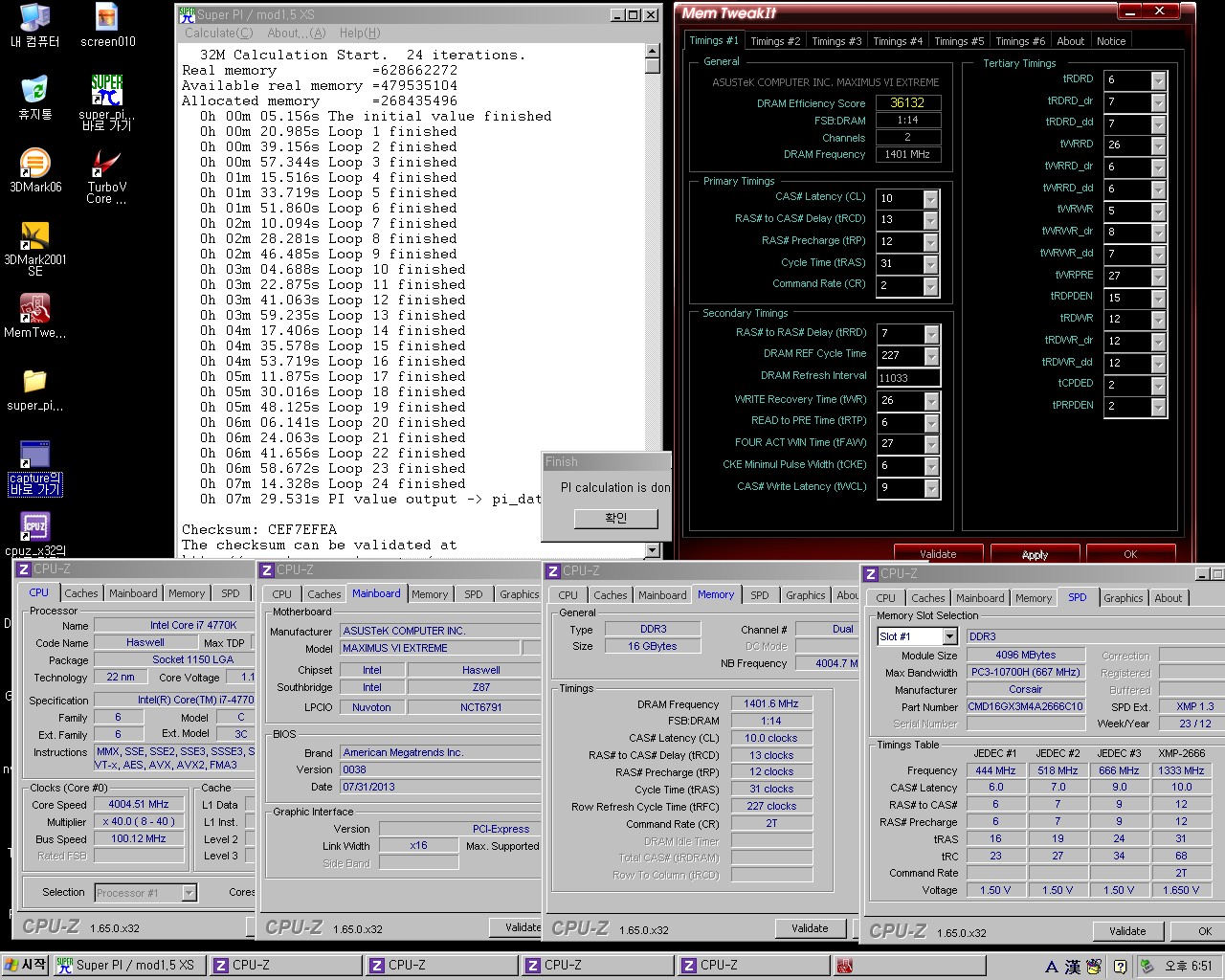Click the Validate button in Mem TweakIt
This screenshot has width=1225, height=980.
[938, 554]
